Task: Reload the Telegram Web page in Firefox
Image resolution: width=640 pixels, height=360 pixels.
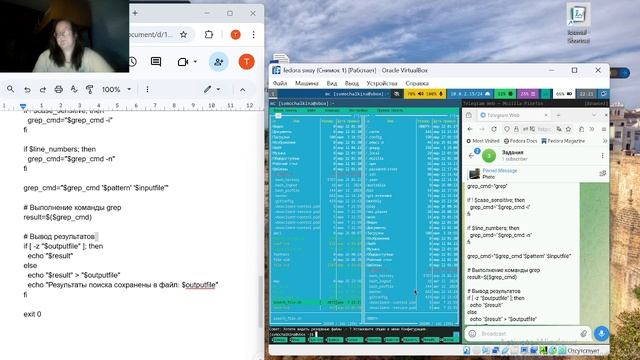Action: (x=494, y=129)
